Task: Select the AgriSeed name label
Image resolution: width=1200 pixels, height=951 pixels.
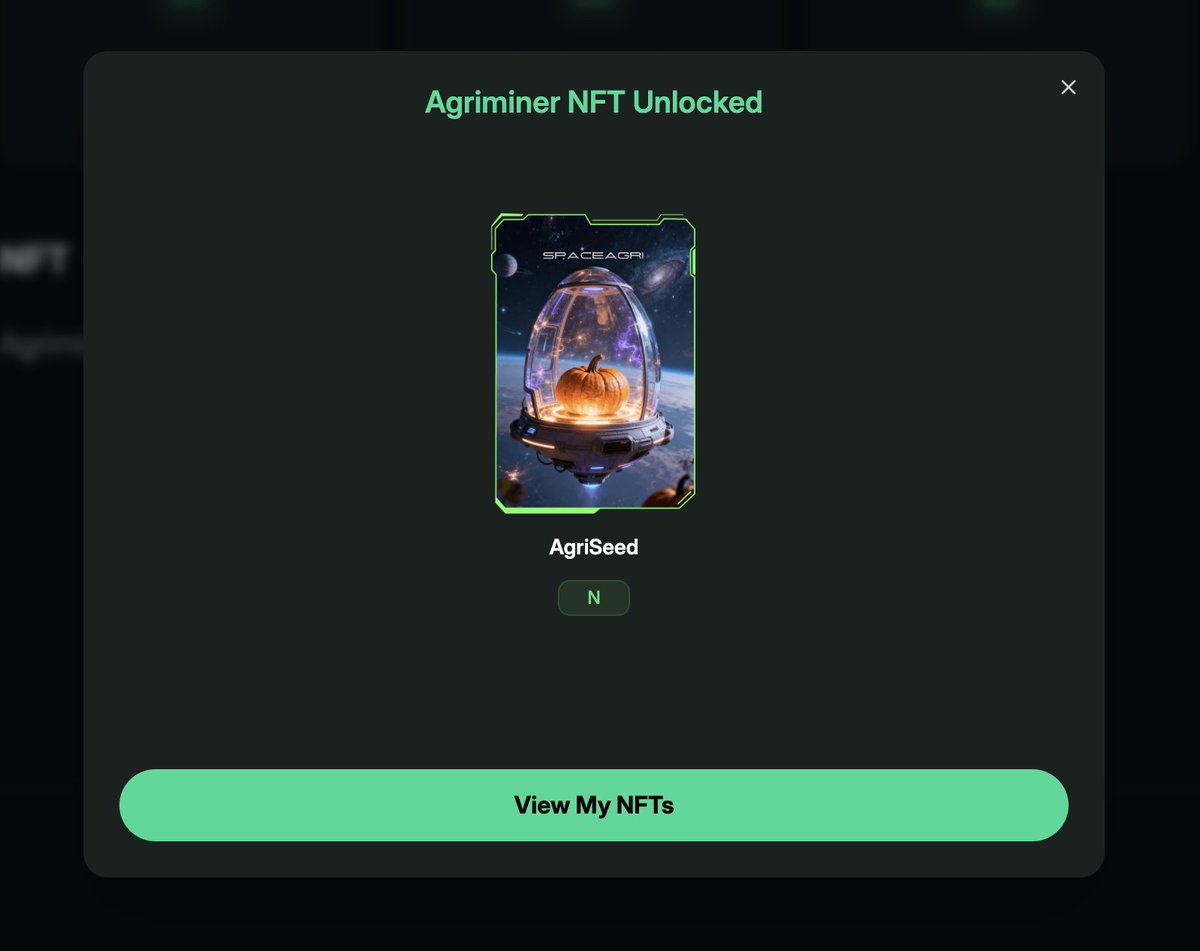Action: click(x=594, y=547)
